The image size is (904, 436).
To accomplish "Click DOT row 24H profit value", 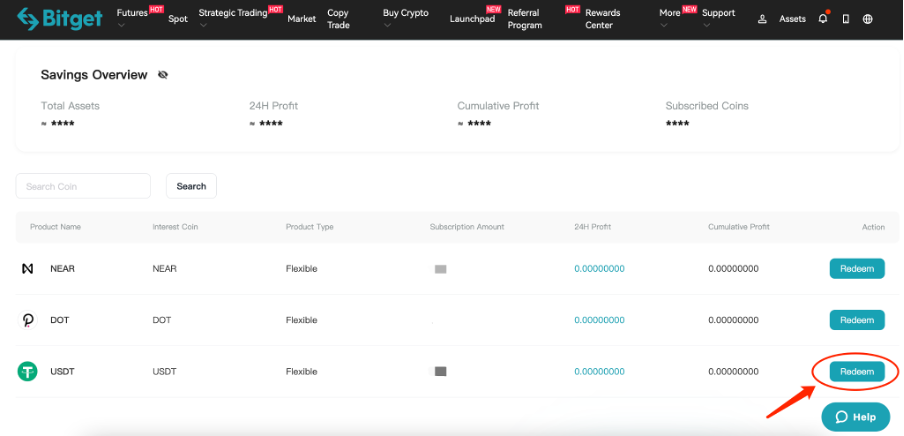I will pos(600,320).
